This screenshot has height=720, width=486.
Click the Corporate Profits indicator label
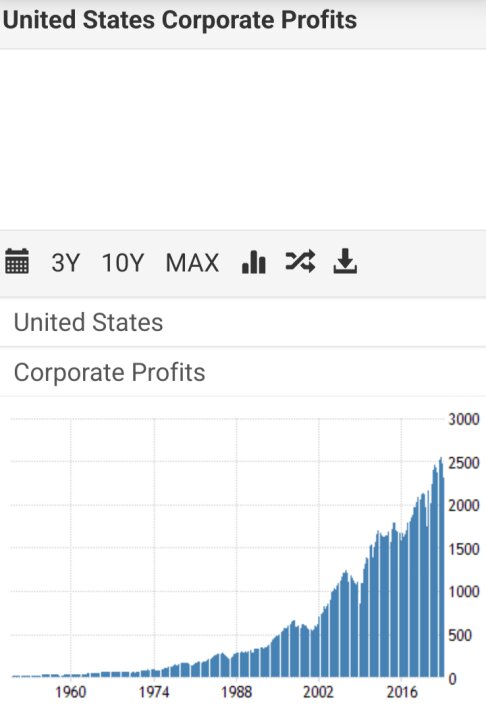pyautogui.click(x=109, y=372)
